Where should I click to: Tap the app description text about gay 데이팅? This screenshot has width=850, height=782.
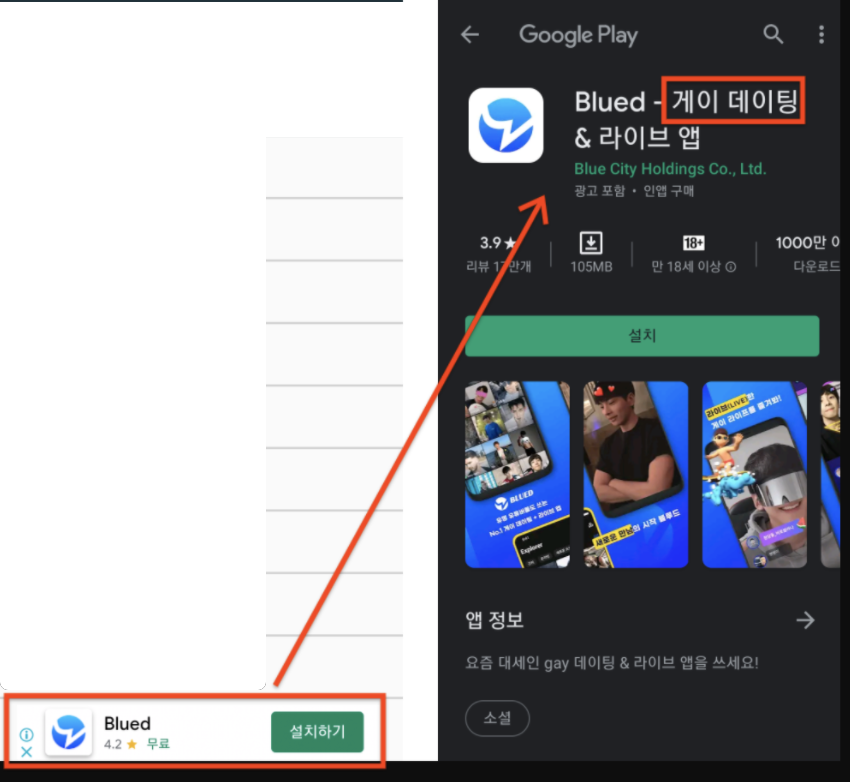tap(611, 663)
